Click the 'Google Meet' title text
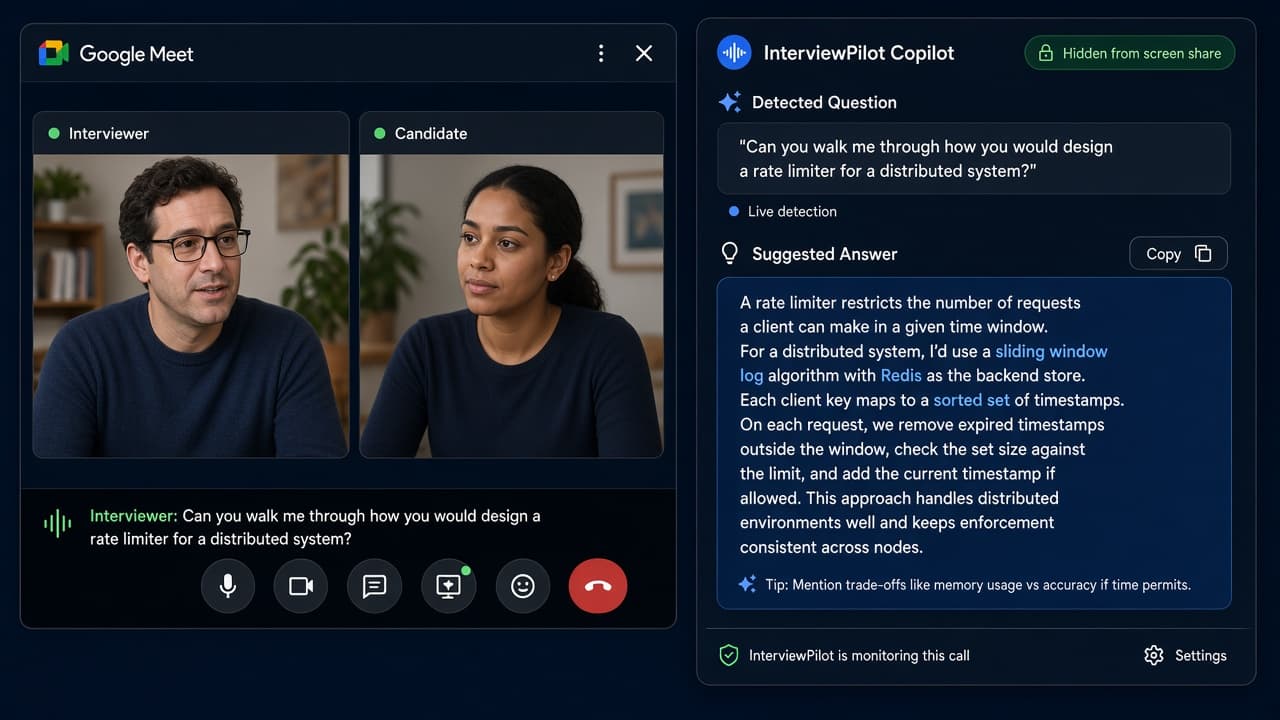Image resolution: width=1280 pixels, height=720 pixels. click(136, 54)
